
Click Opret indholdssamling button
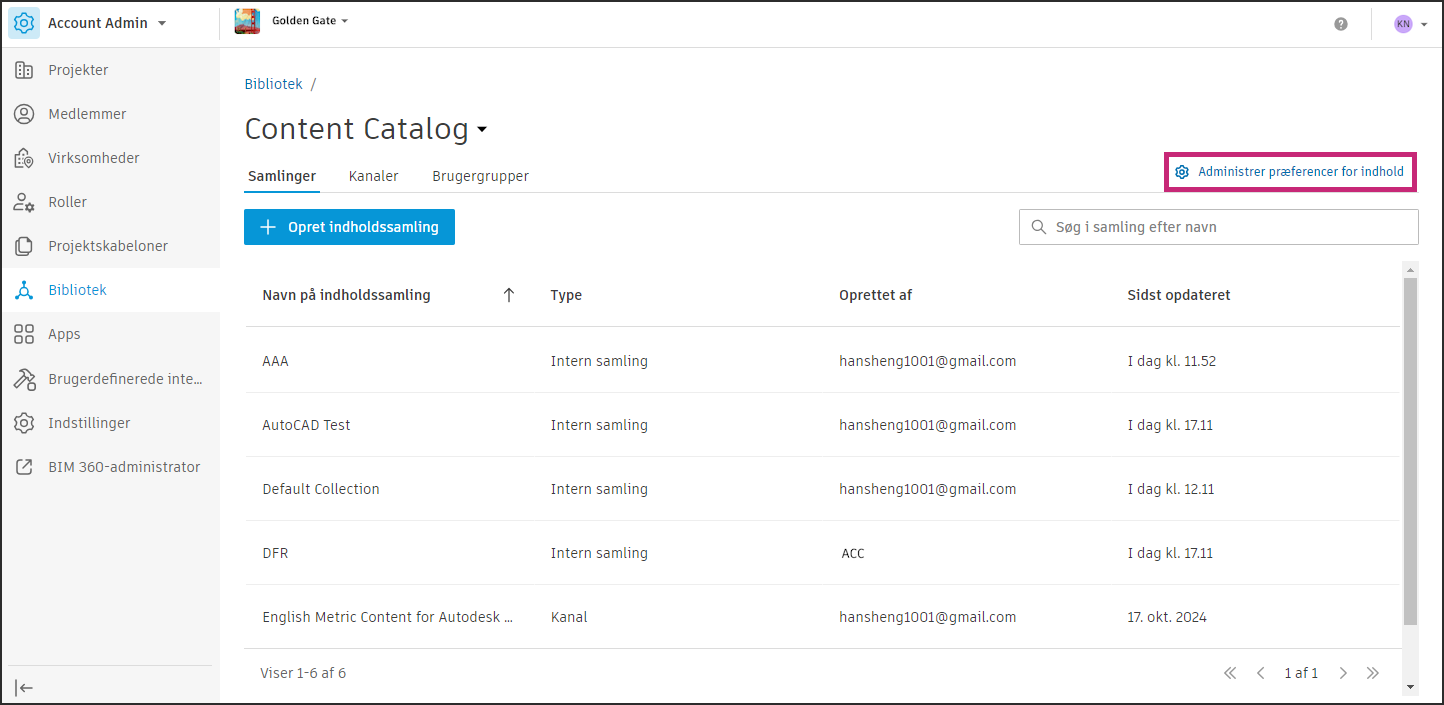pos(349,227)
